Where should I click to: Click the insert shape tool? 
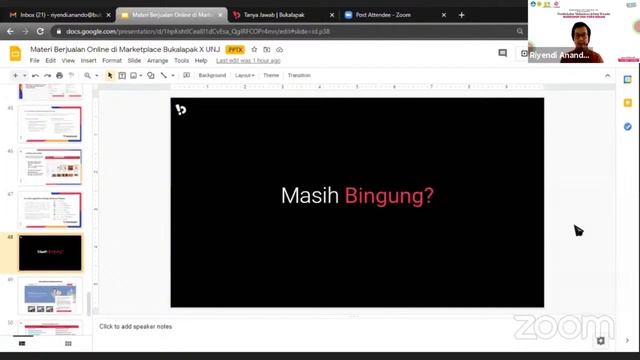(x=151, y=76)
